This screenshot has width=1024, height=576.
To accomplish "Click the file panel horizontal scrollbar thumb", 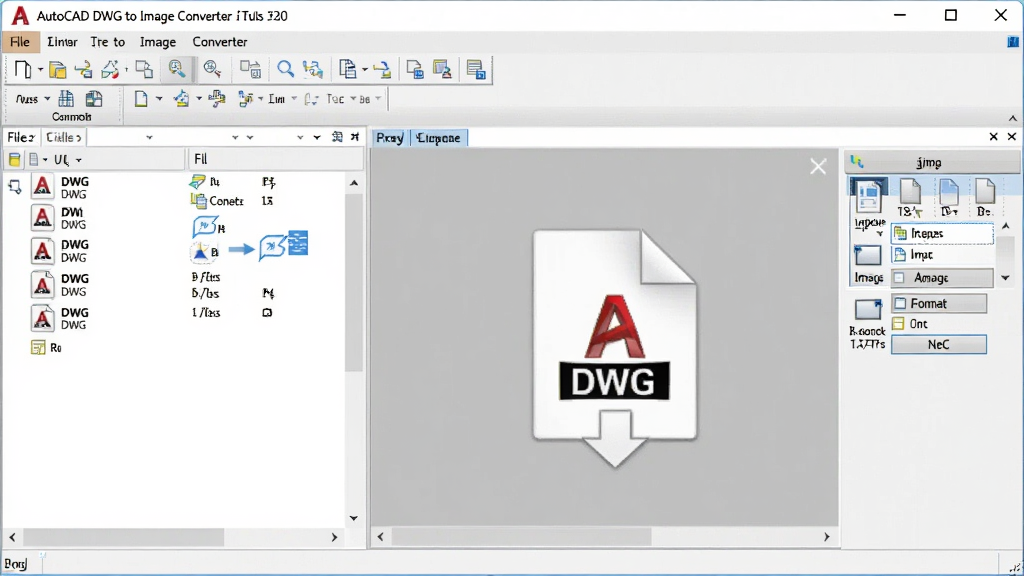I will pyautogui.click(x=123, y=537).
